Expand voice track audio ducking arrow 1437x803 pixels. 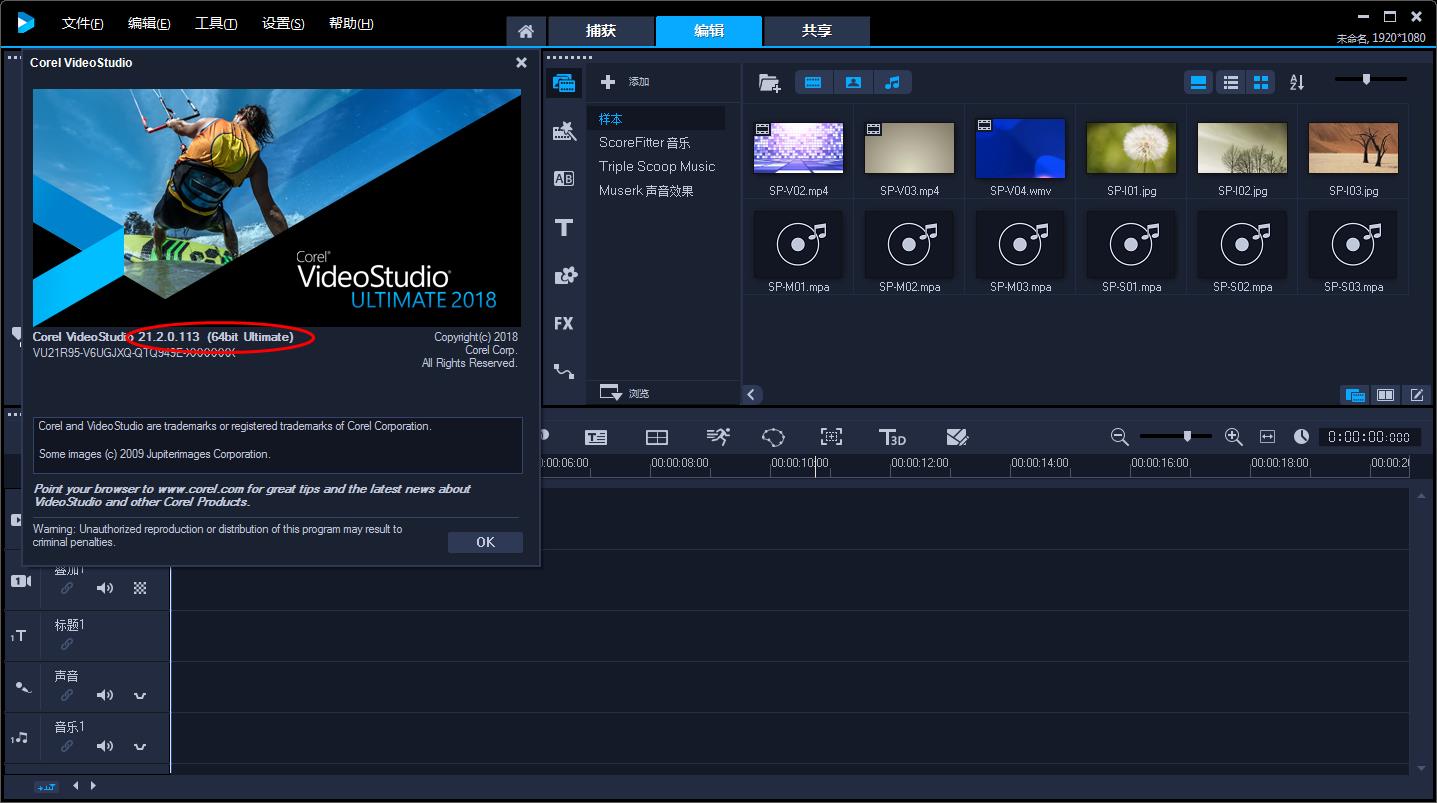pos(140,695)
